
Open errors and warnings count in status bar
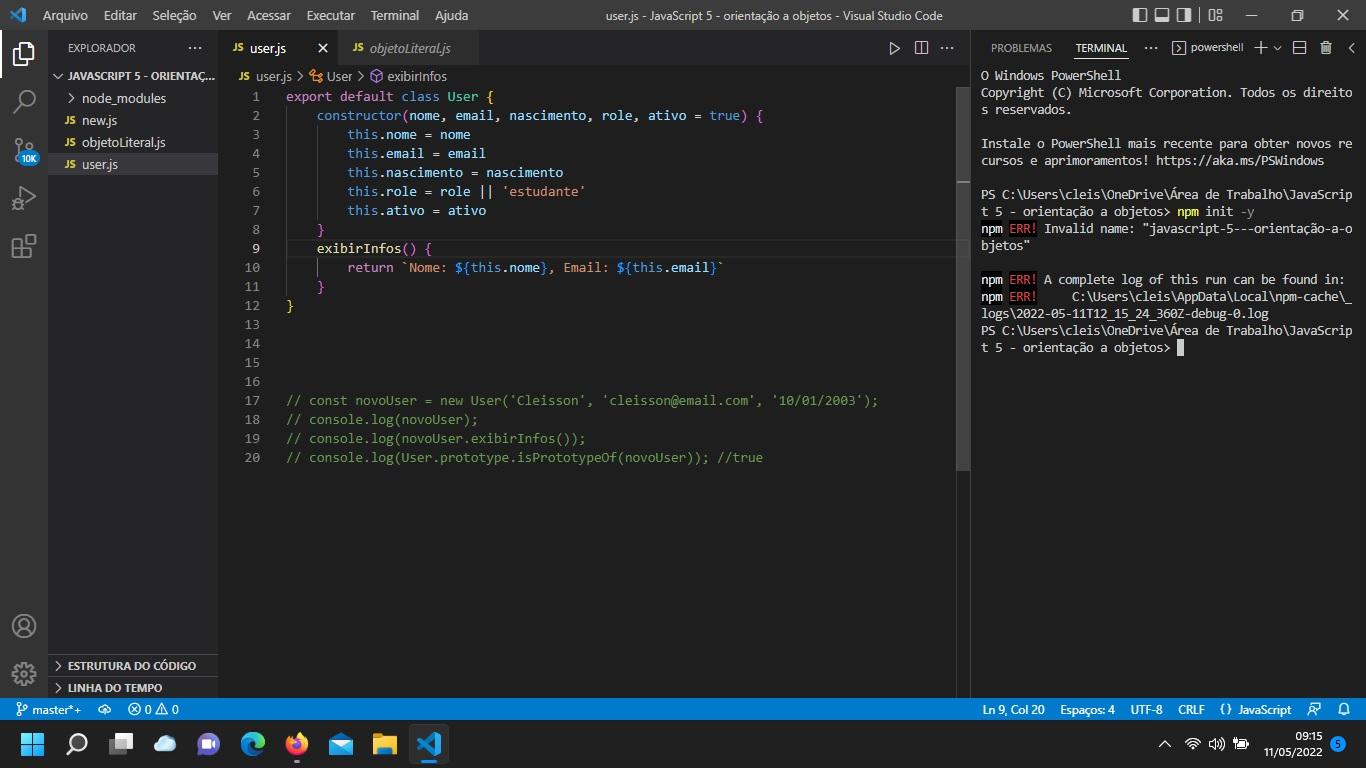pos(153,709)
